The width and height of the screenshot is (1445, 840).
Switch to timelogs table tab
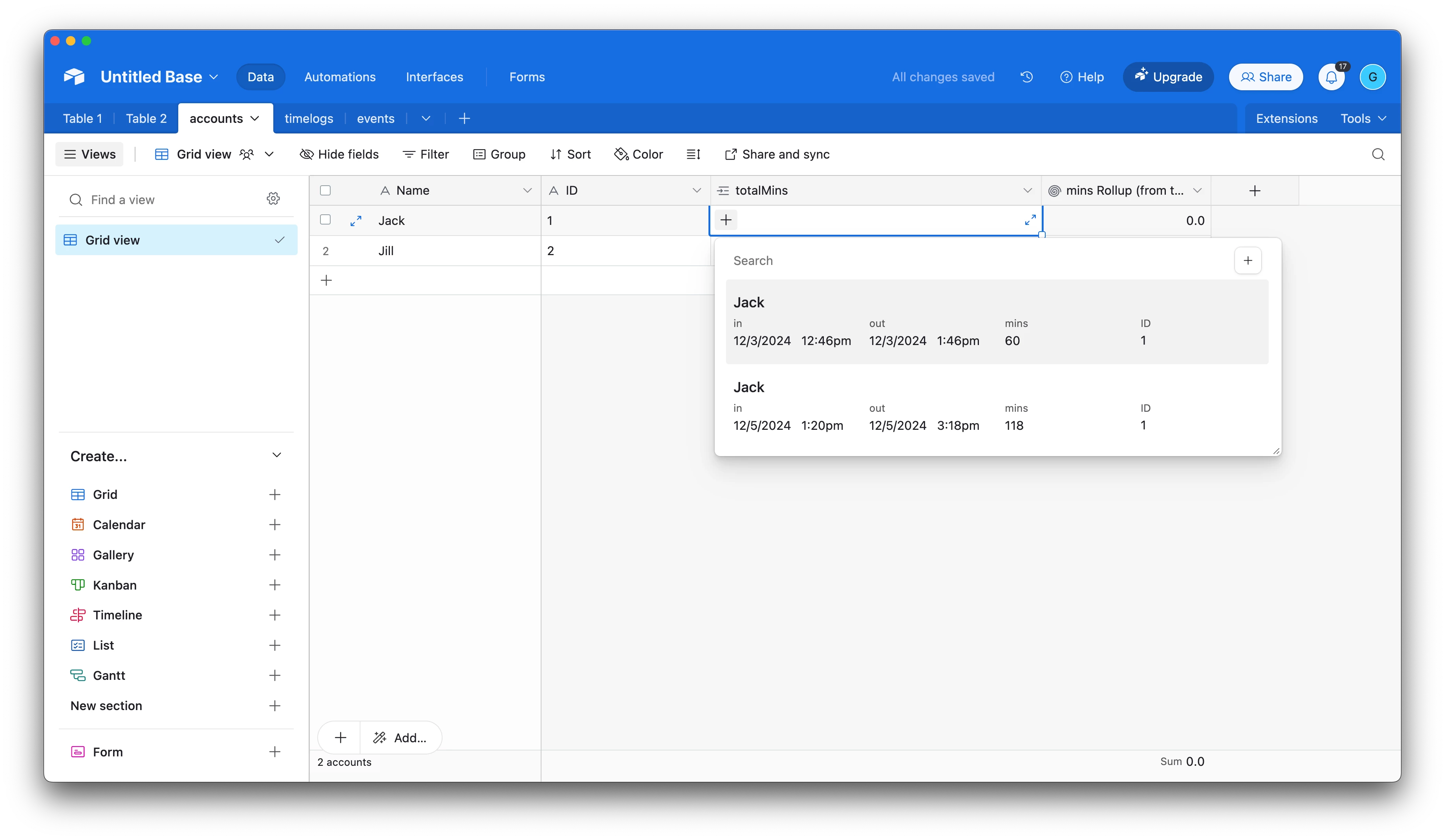pyautogui.click(x=309, y=119)
